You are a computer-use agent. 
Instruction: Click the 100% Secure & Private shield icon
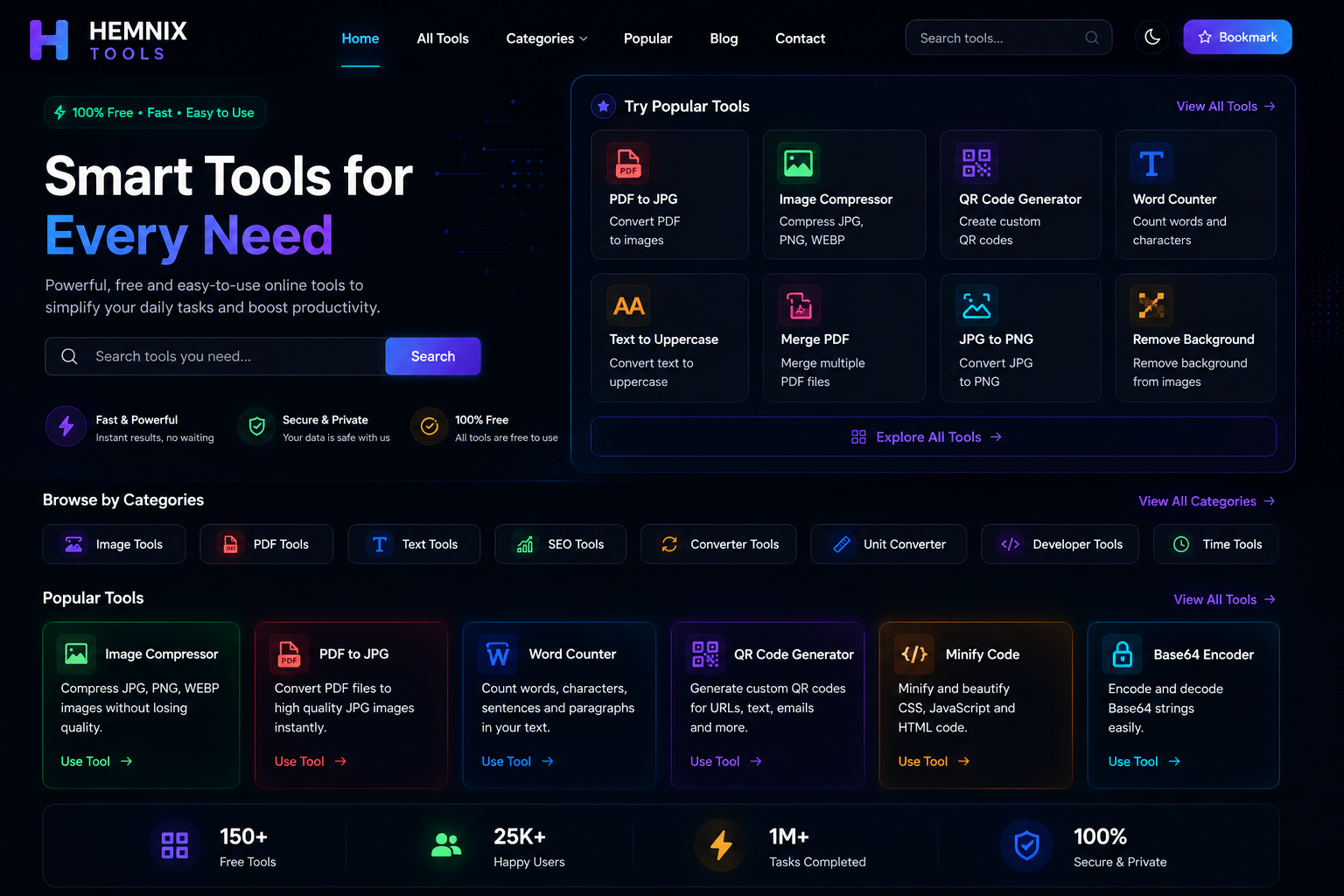click(1026, 845)
